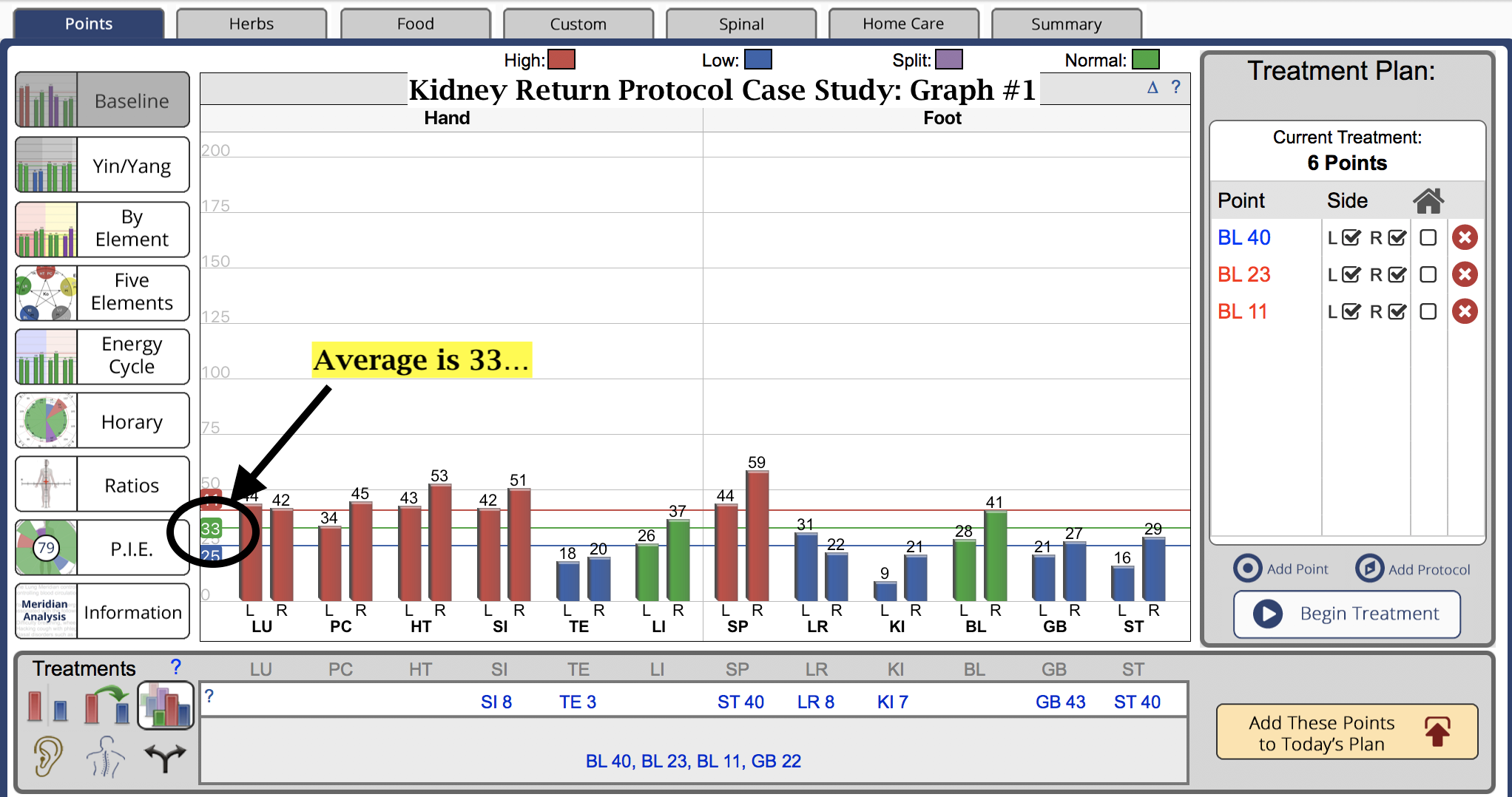Viewport: 1512px width, 797px height.
Task: Click the Add Point icon
Action: pos(1248,568)
